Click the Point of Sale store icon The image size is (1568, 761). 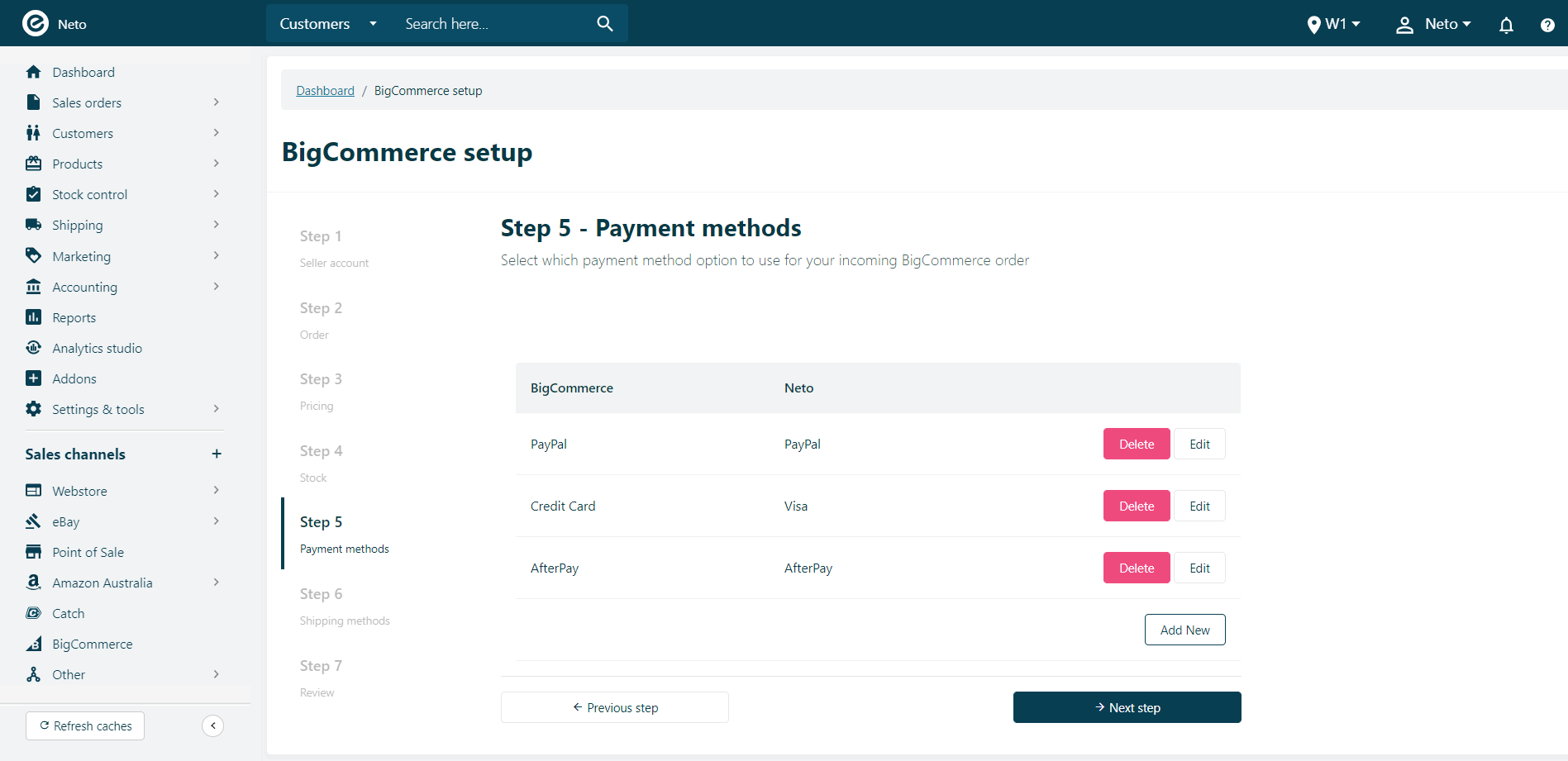click(34, 552)
